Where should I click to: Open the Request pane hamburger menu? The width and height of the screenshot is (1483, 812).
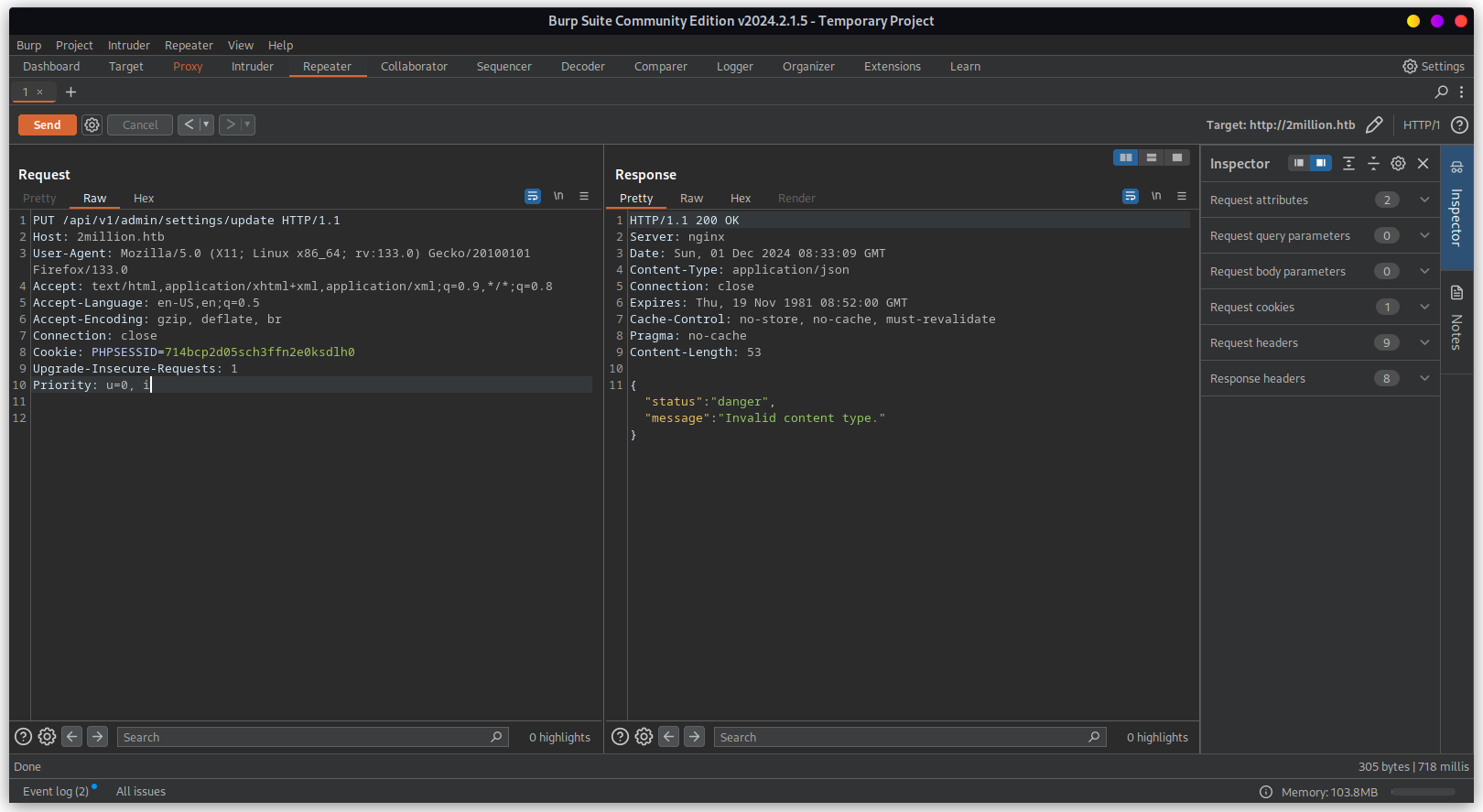584,196
